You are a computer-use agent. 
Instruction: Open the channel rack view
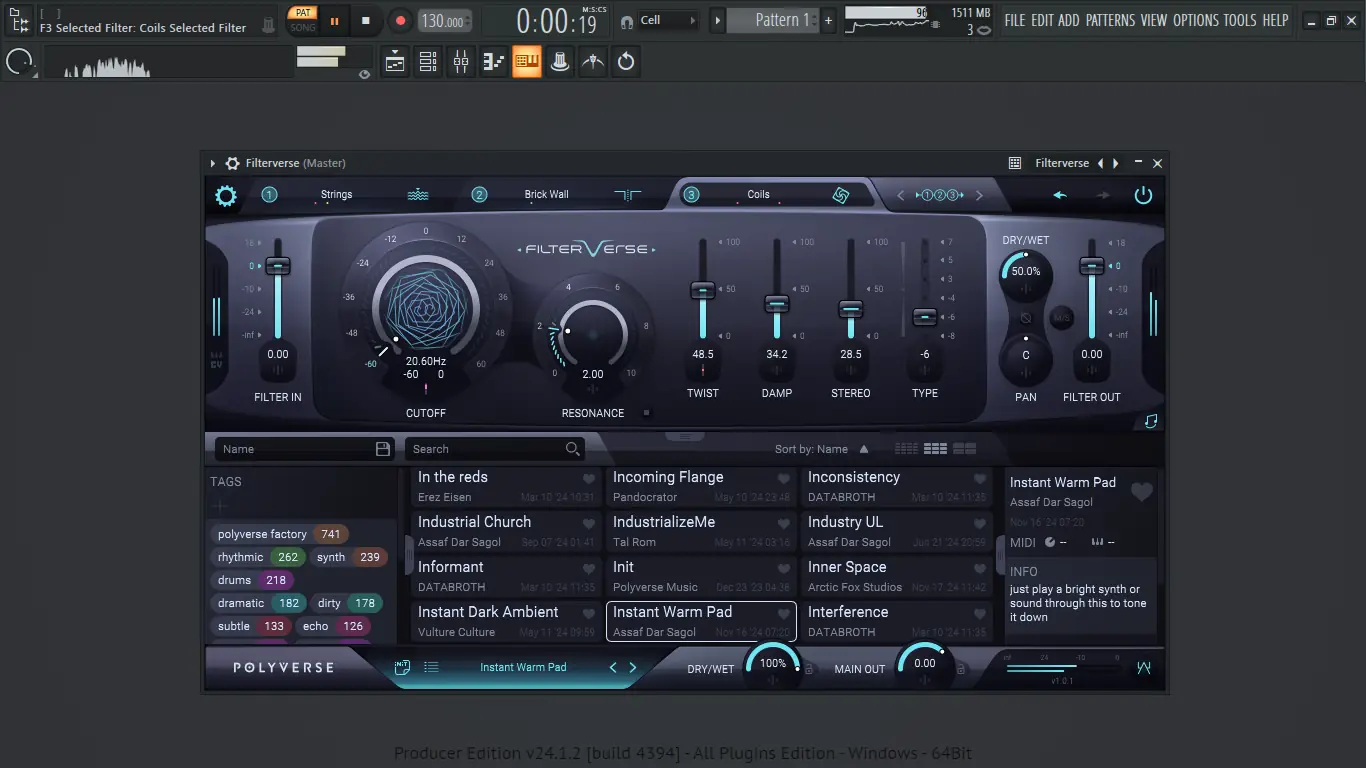(x=428, y=62)
